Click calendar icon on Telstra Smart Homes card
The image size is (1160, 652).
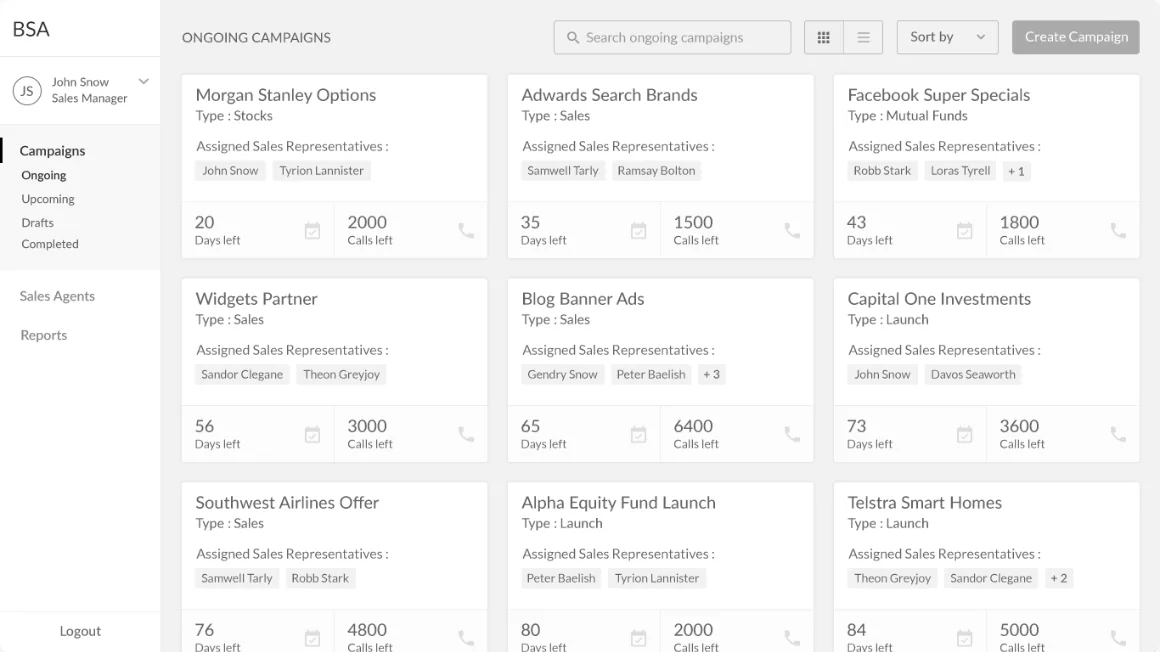click(964, 638)
